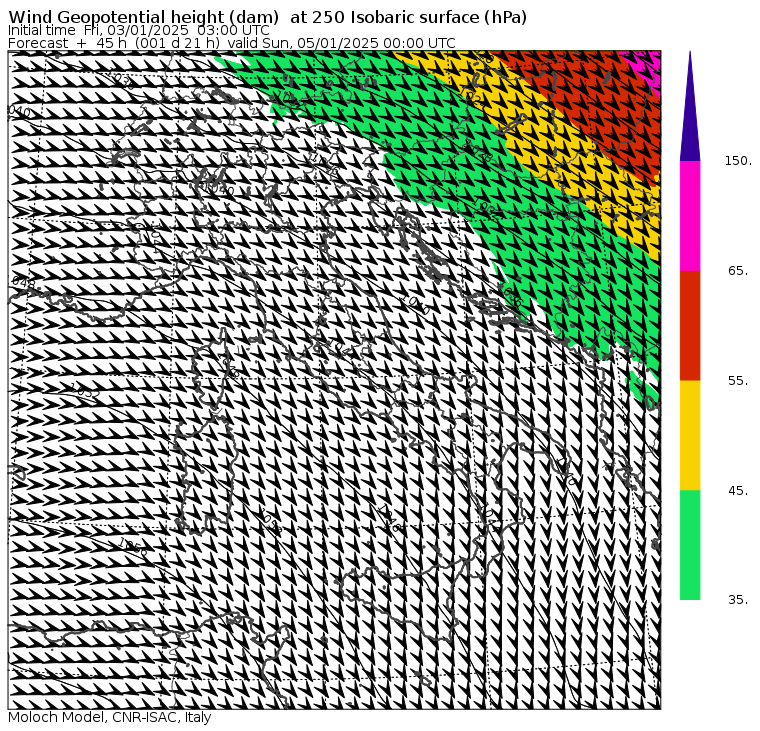The image size is (760, 731).
Task: Click the '35.' colorbar label
Action: (738, 600)
